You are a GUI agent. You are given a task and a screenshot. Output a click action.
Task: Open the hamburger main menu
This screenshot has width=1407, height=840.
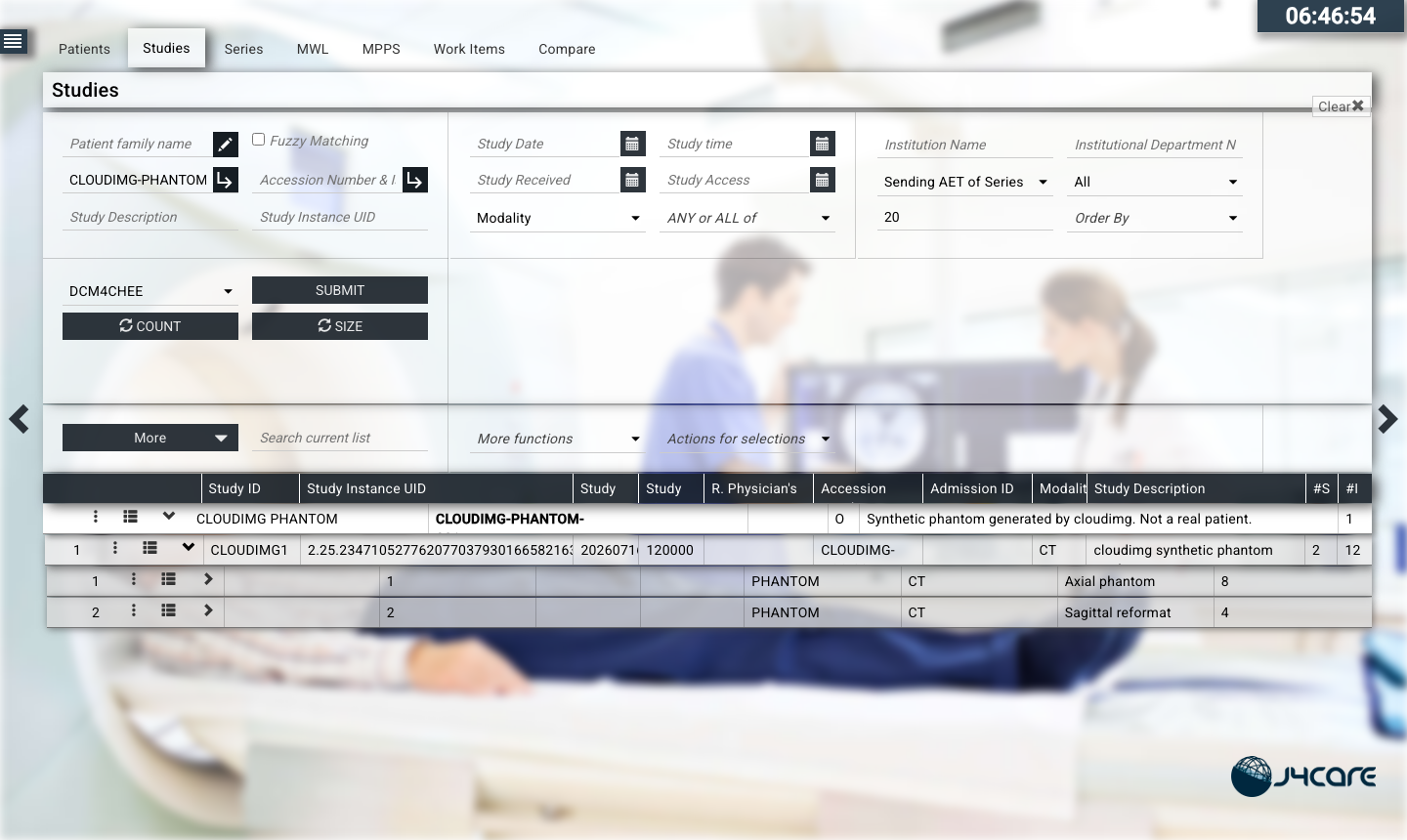coord(13,41)
